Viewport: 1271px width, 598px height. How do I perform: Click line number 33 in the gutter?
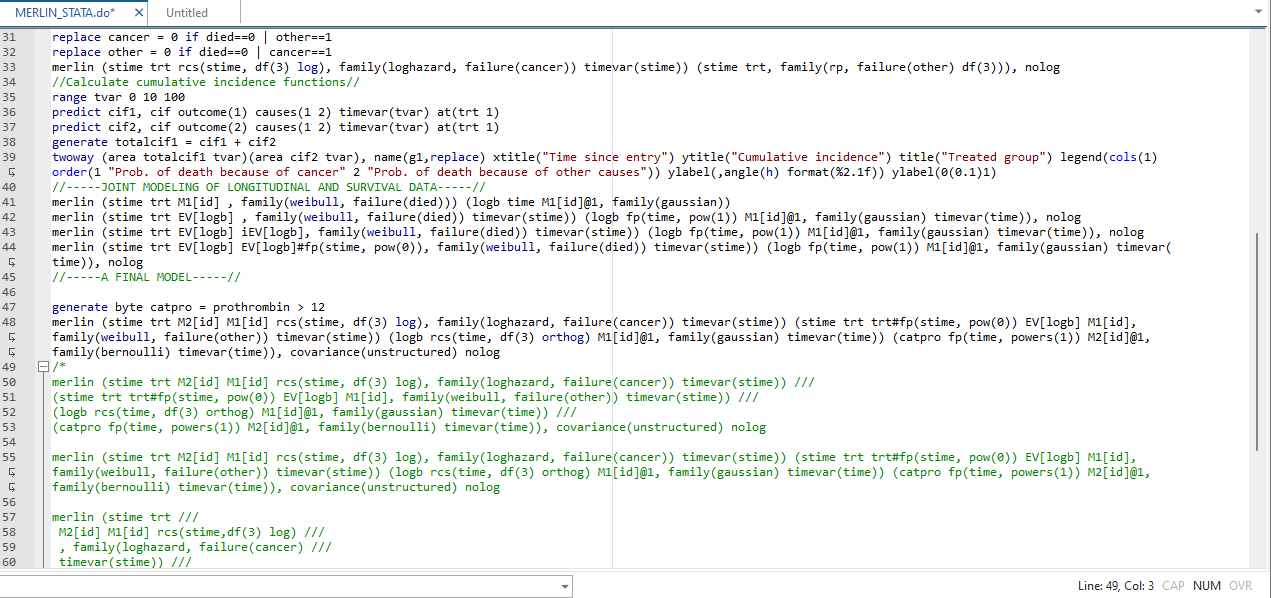coord(10,67)
